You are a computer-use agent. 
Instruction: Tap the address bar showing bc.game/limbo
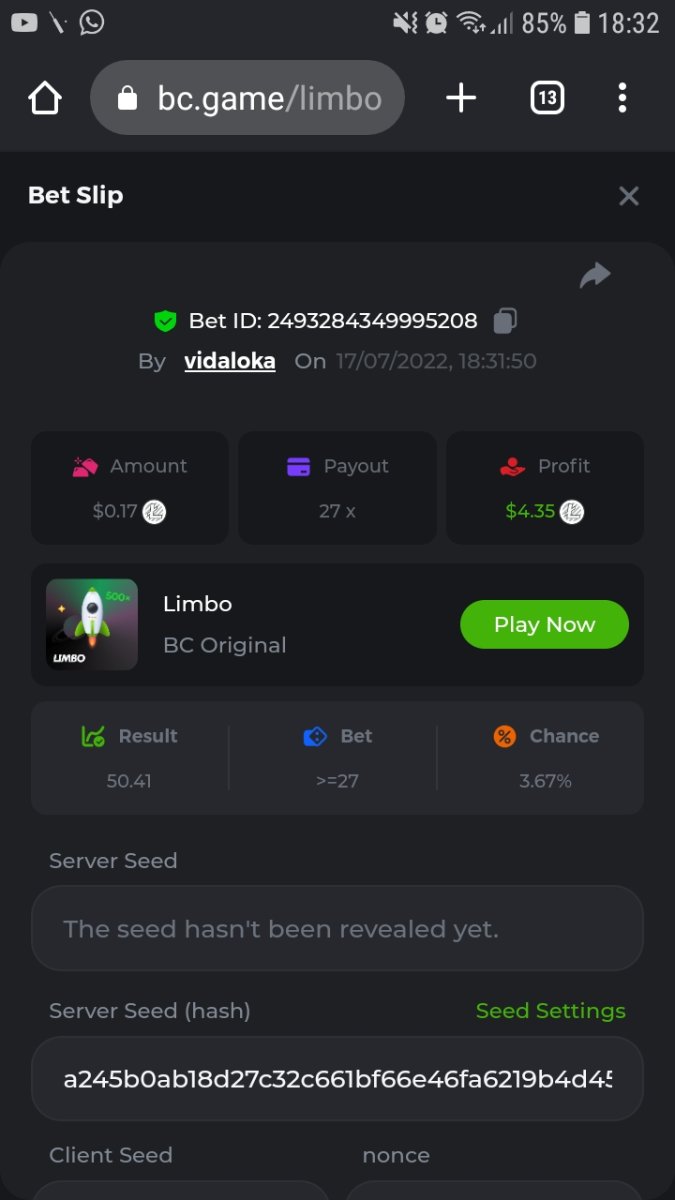click(x=248, y=98)
